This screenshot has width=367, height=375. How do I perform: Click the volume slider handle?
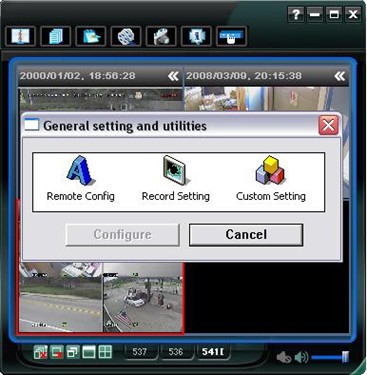[x=345, y=357]
